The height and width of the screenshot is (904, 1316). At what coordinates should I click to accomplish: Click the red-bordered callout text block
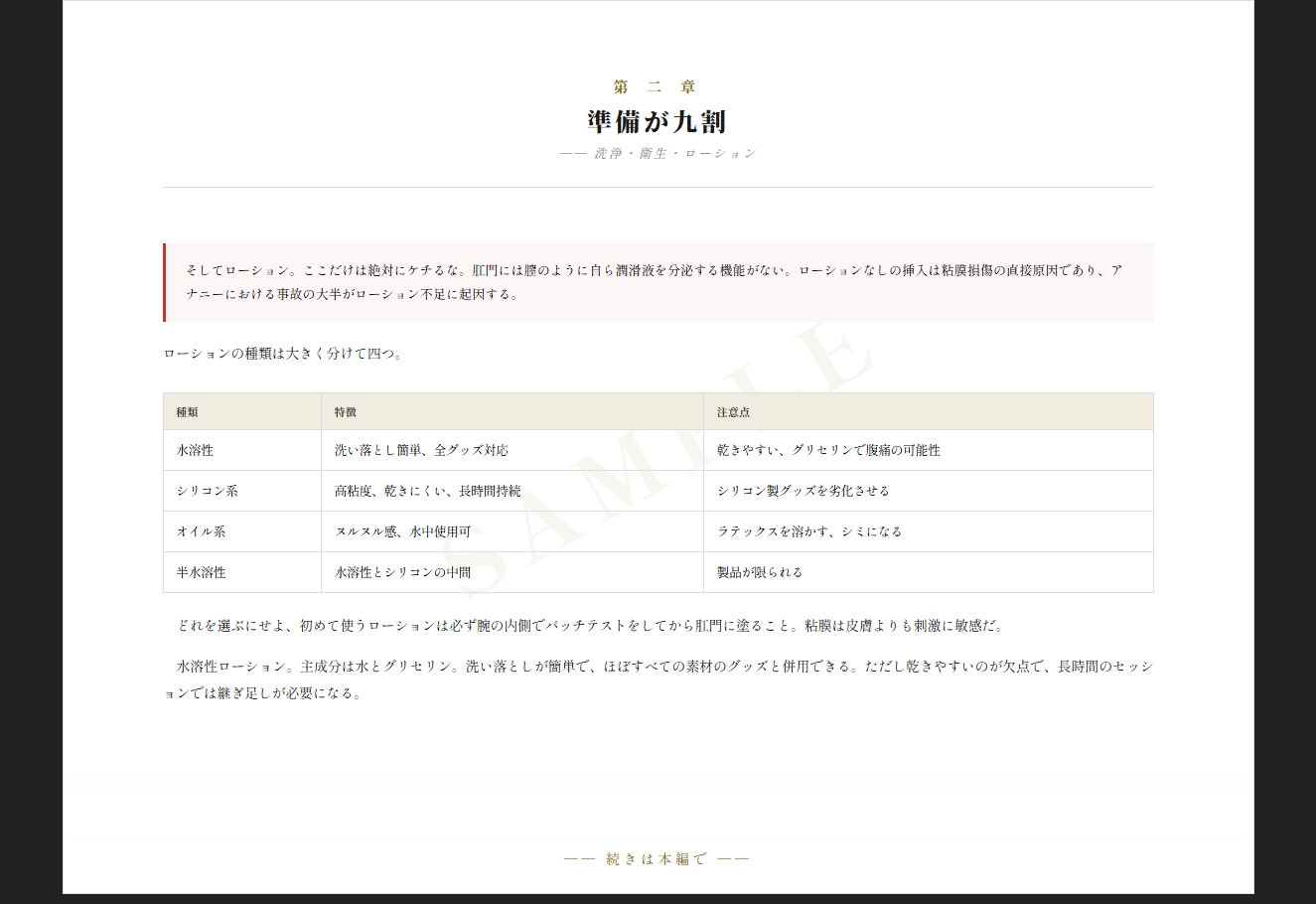[x=658, y=282]
